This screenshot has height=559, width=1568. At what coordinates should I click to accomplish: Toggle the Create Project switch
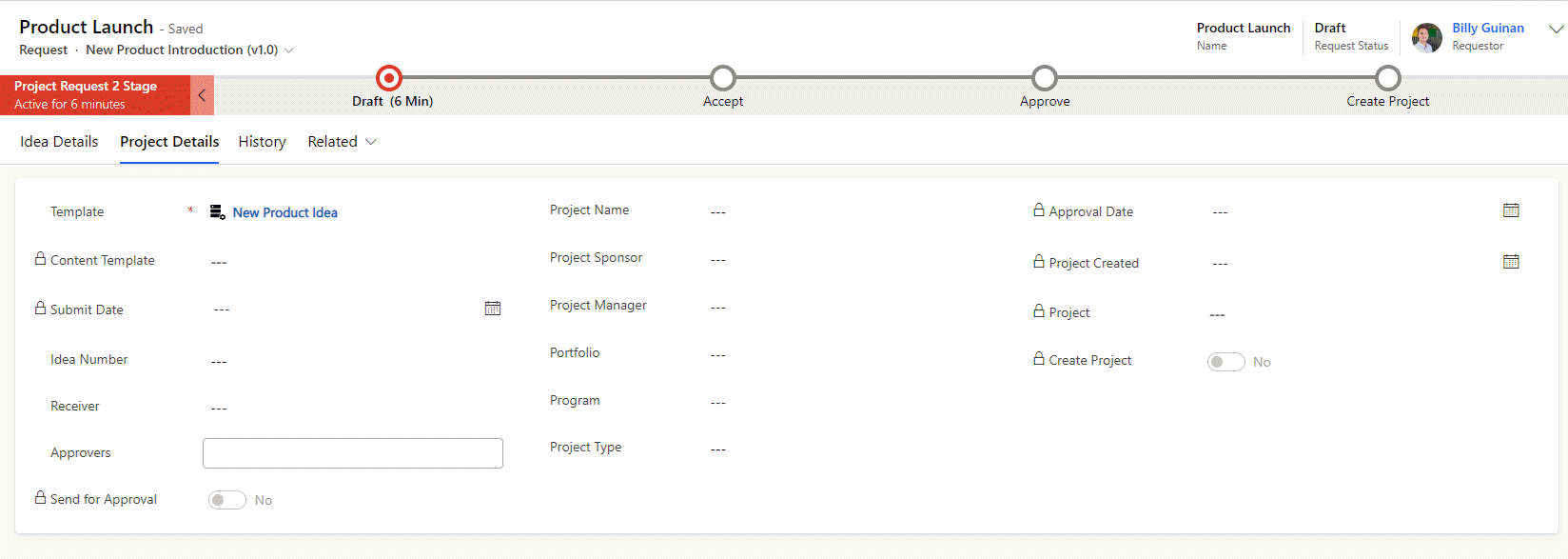click(1226, 362)
